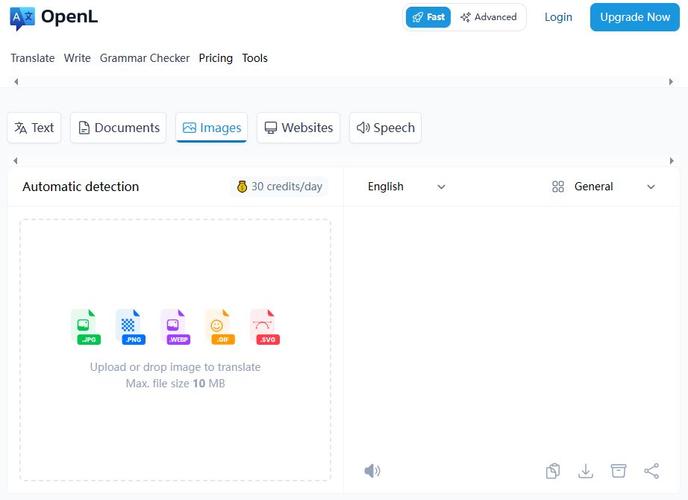Copy translation using the clipboard icon
This screenshot has height=500, width=688.
click(x=553, y=471)
